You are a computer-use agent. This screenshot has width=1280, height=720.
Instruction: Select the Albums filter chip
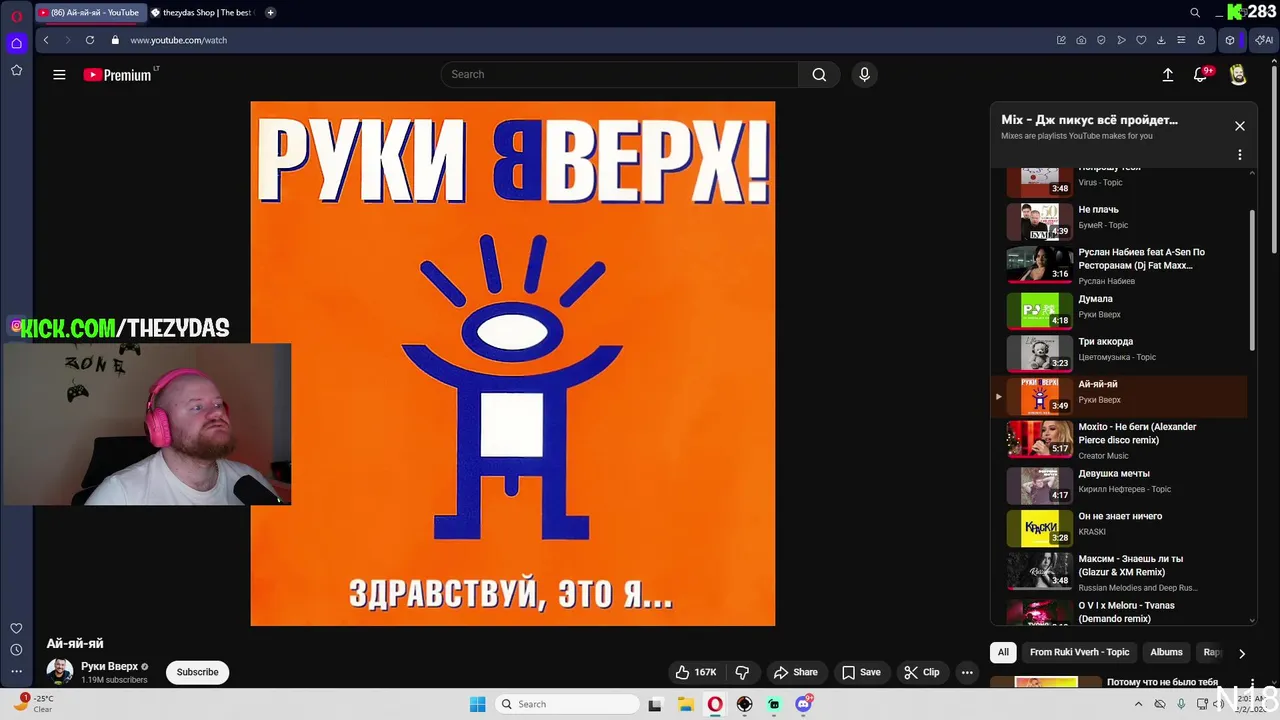point(1166,652)
